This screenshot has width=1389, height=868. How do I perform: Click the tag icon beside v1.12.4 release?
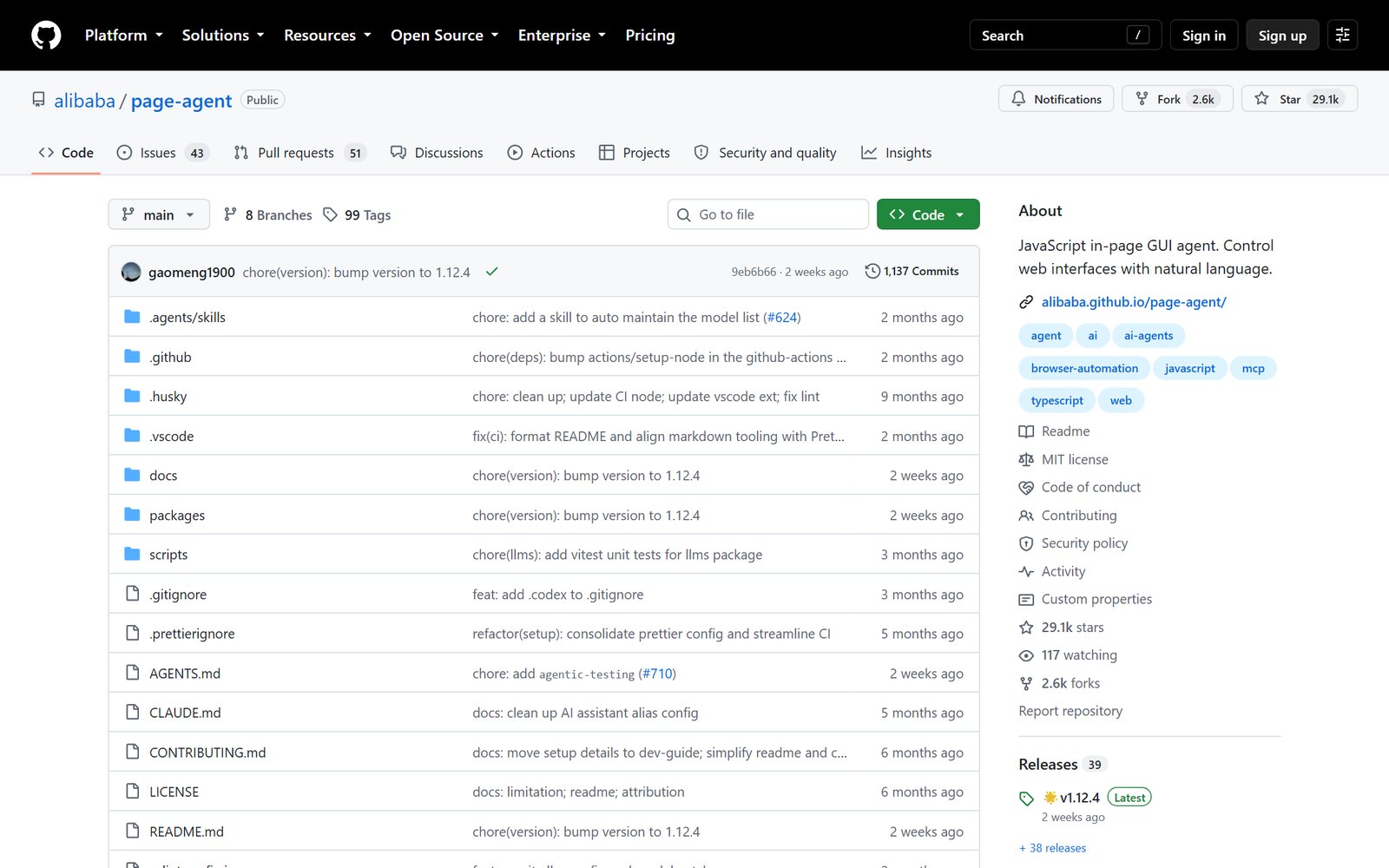point(1026,799)
